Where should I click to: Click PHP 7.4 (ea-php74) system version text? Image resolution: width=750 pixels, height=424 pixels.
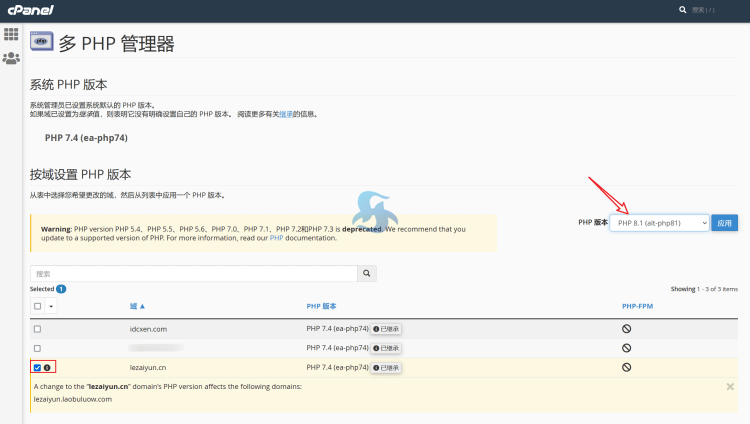[86, 138]
